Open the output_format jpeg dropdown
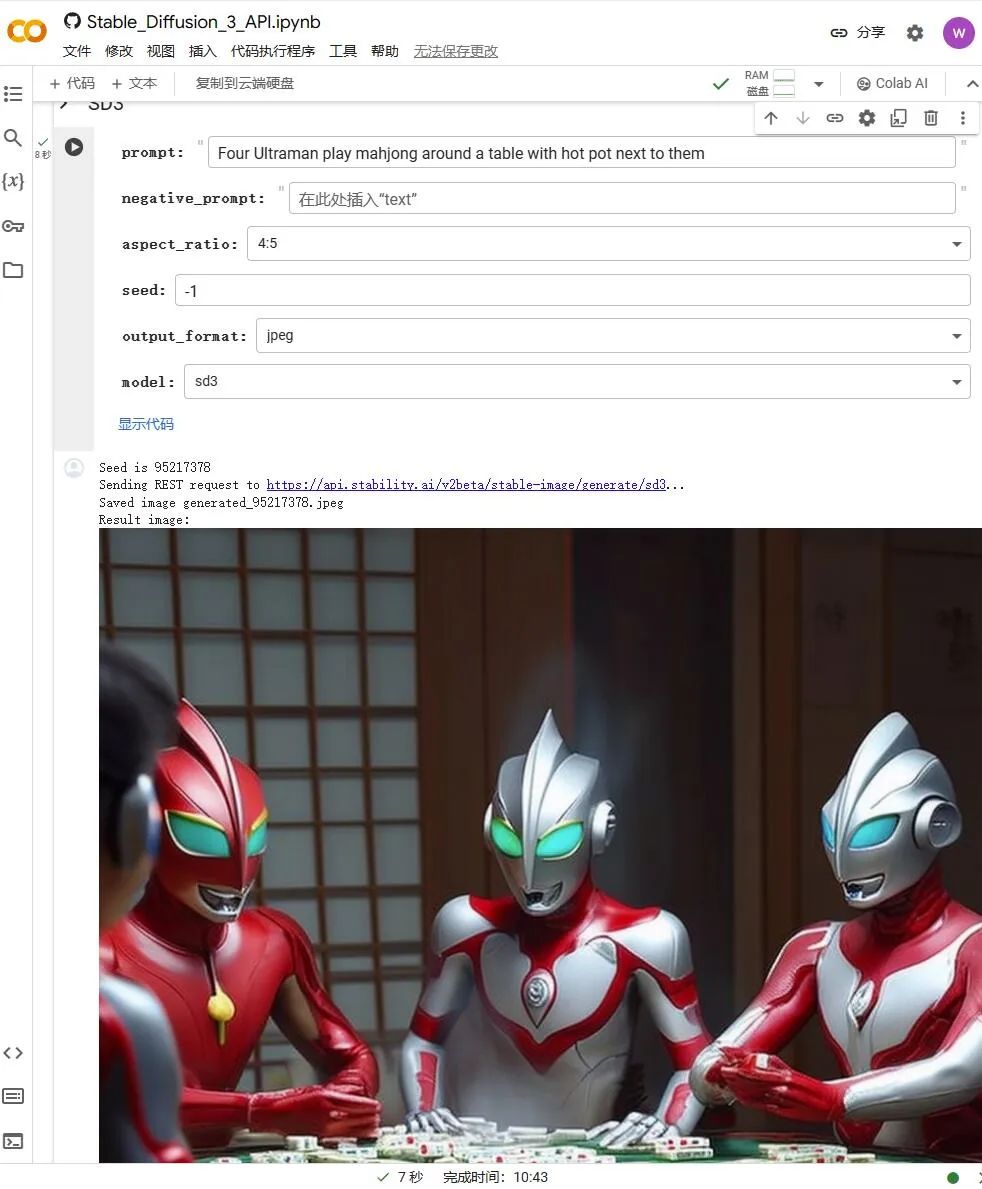The height and width of the screenshot is (1189, 982). (613, 335)
